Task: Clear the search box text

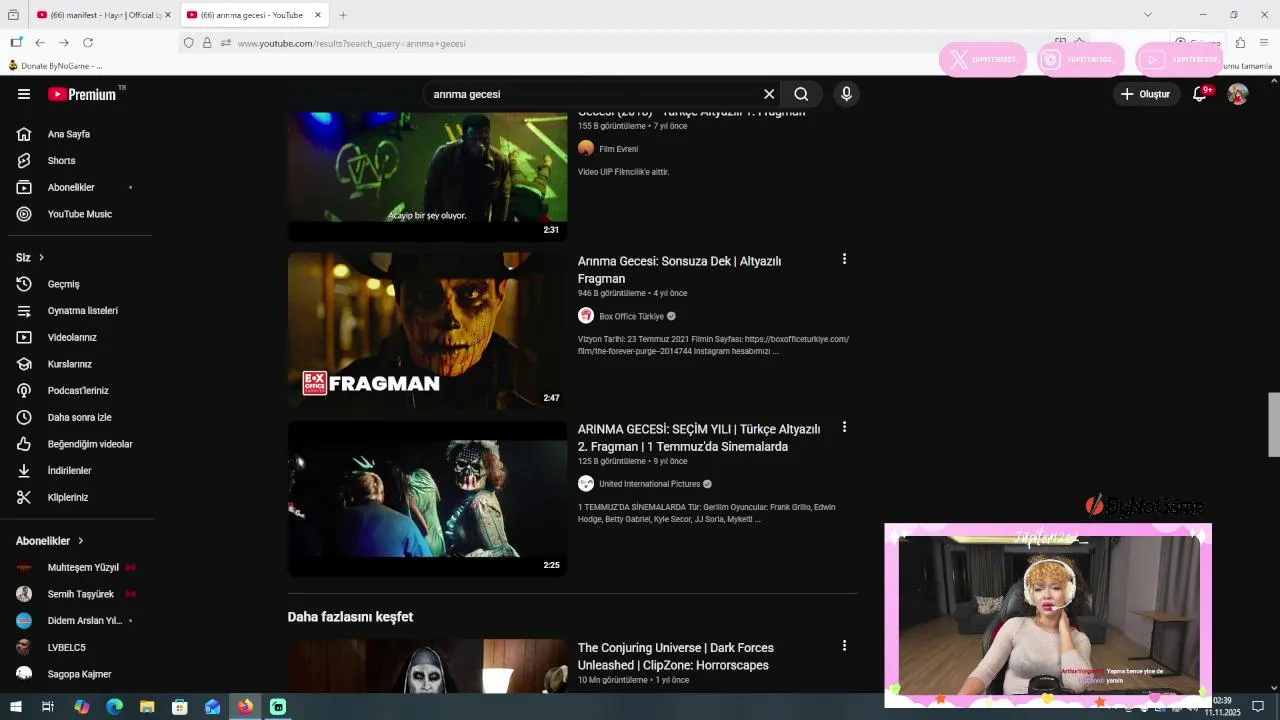Action: pyautogui.click(x=769, y=94)
